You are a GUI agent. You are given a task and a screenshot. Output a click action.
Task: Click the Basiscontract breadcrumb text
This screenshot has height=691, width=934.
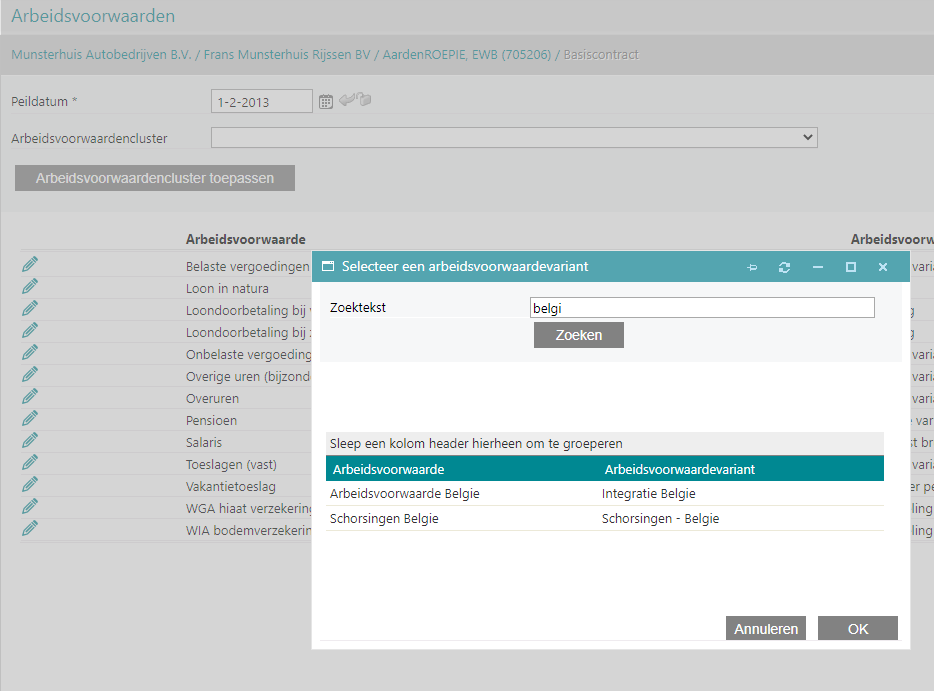click(600, 55)
